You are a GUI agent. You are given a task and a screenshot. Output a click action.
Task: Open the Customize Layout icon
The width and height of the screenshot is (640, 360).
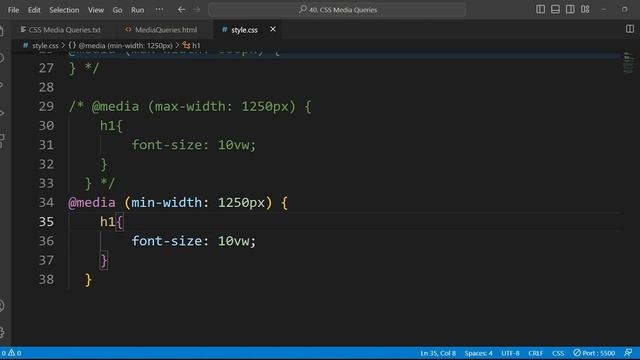point(585,9)
